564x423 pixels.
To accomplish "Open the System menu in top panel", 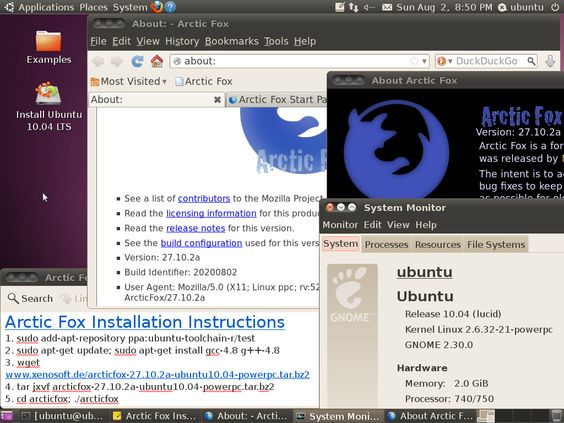I will (130, 7).
